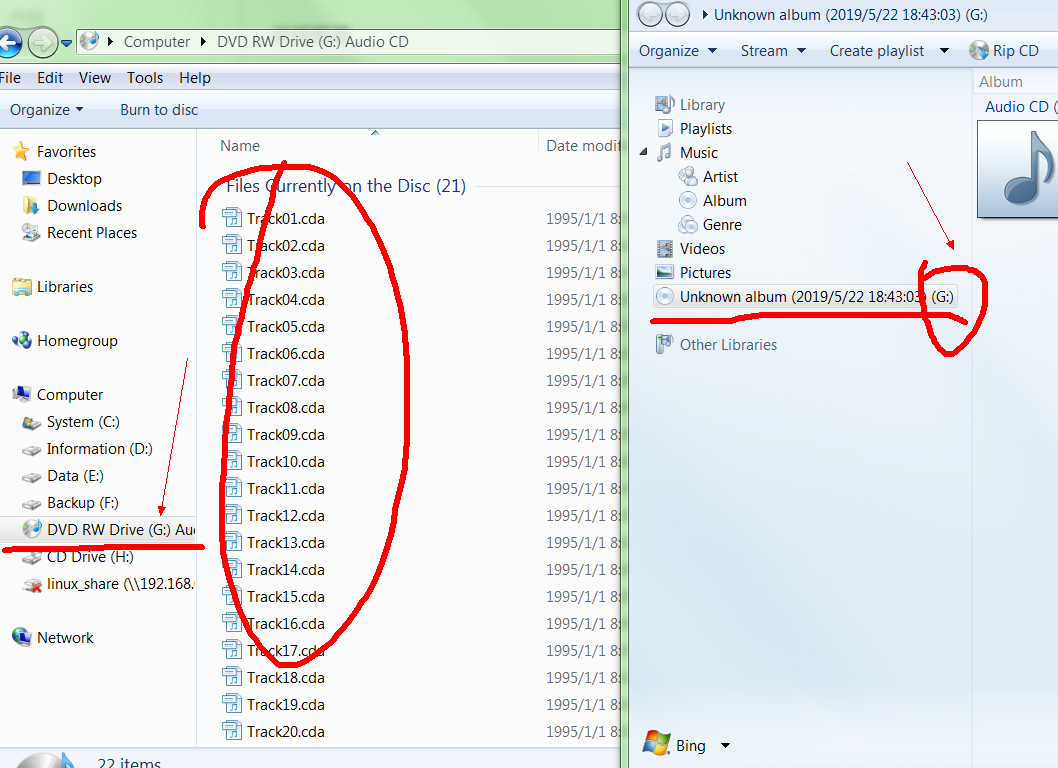The image size is (1058, 768).
Task: Sort files by the Name column header
Action: point(240,146)
